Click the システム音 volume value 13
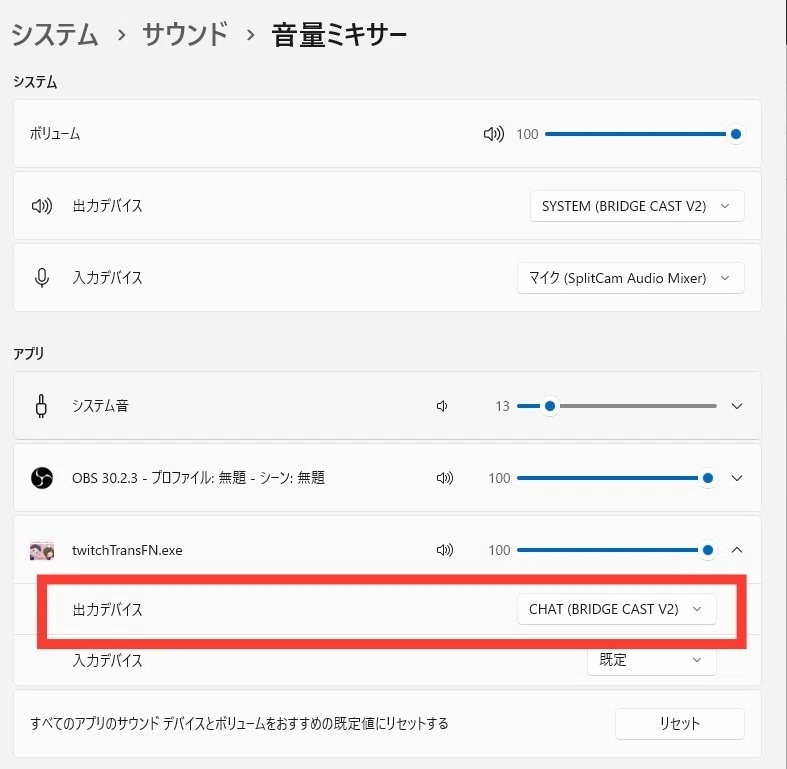This screenshot has width=787, height=769. (502, 406)
